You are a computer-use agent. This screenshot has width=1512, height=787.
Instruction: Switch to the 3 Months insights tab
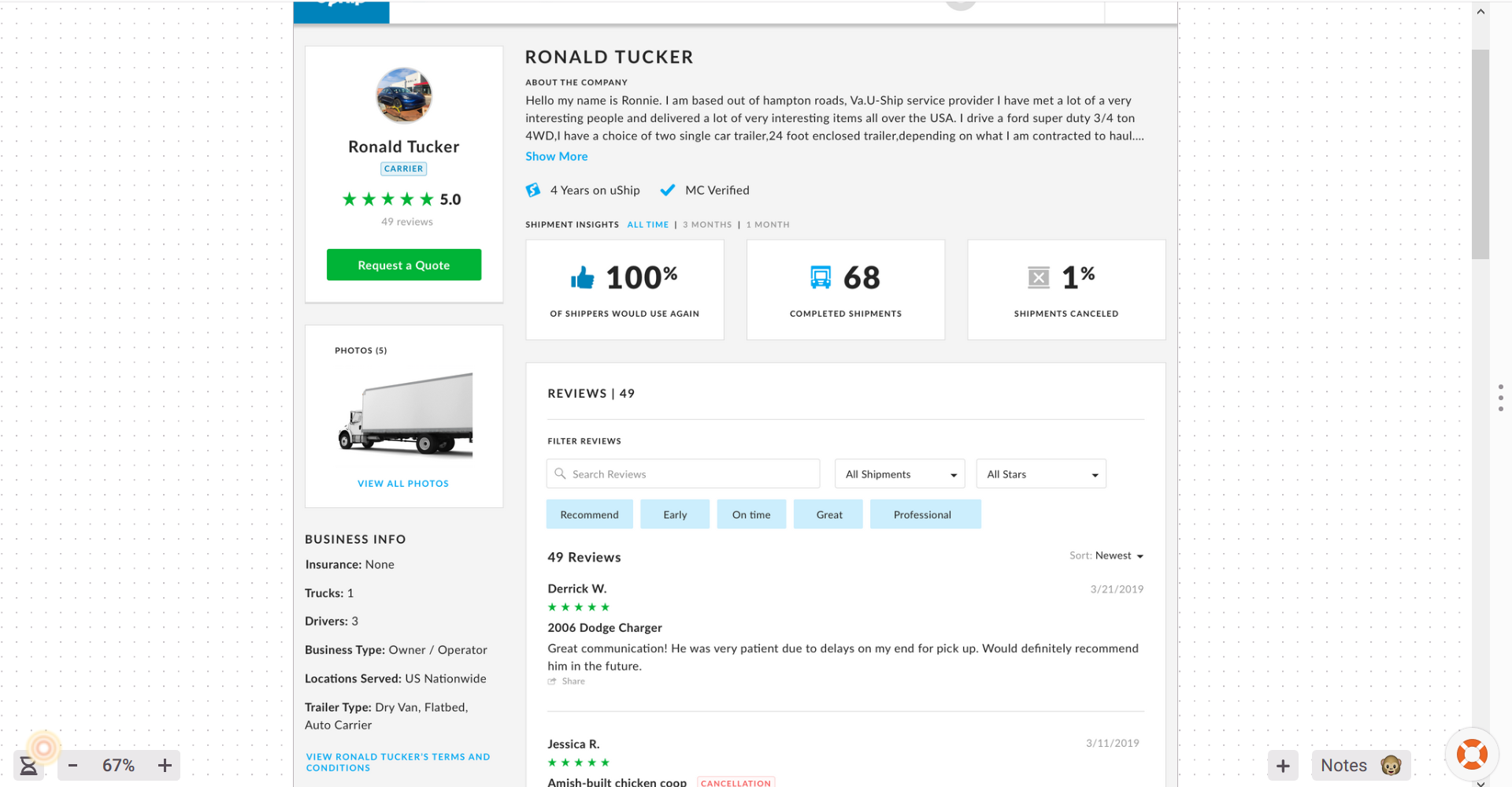point(706,225)
